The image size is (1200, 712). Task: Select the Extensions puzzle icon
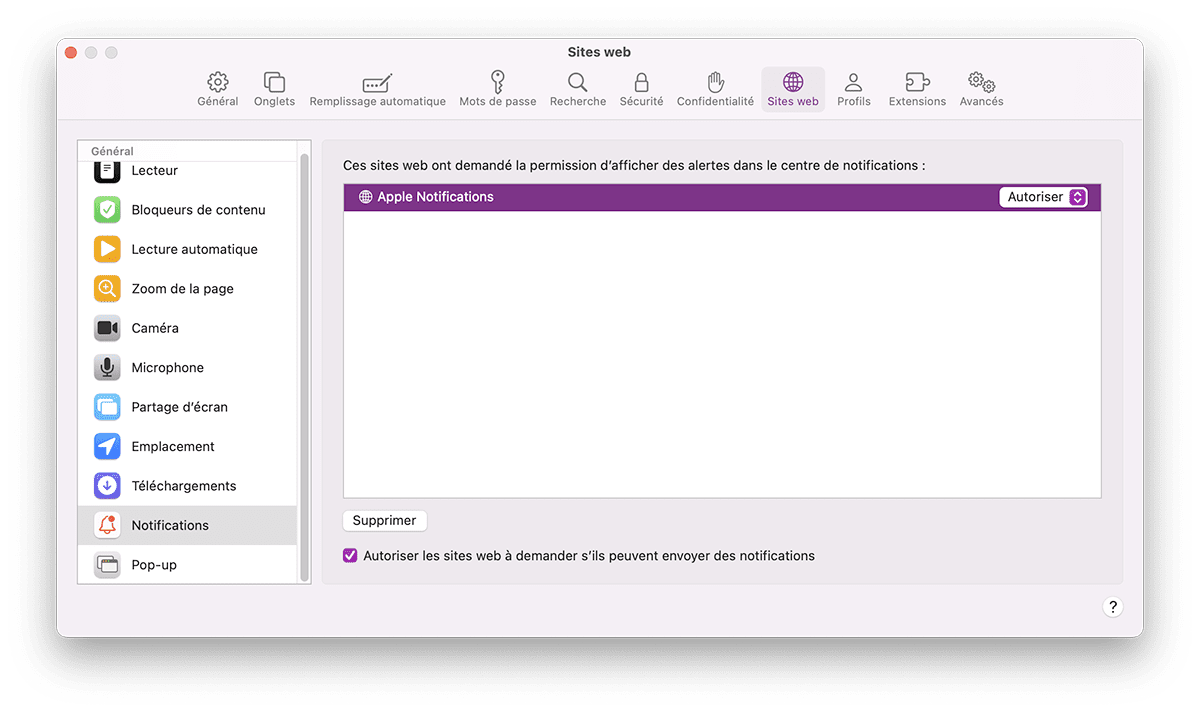coord(917,88)
